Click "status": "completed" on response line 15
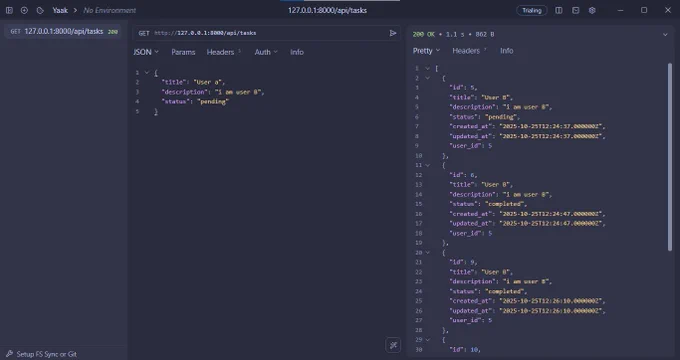Viewport: 680px width, 360px height. 488,204
